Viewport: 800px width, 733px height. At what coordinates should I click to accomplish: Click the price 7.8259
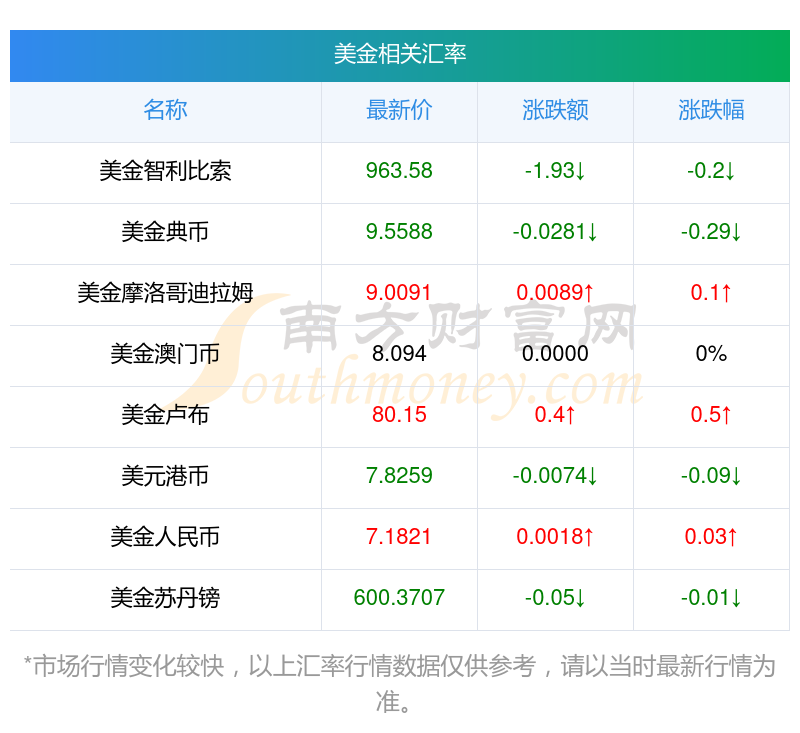[399, 476]
